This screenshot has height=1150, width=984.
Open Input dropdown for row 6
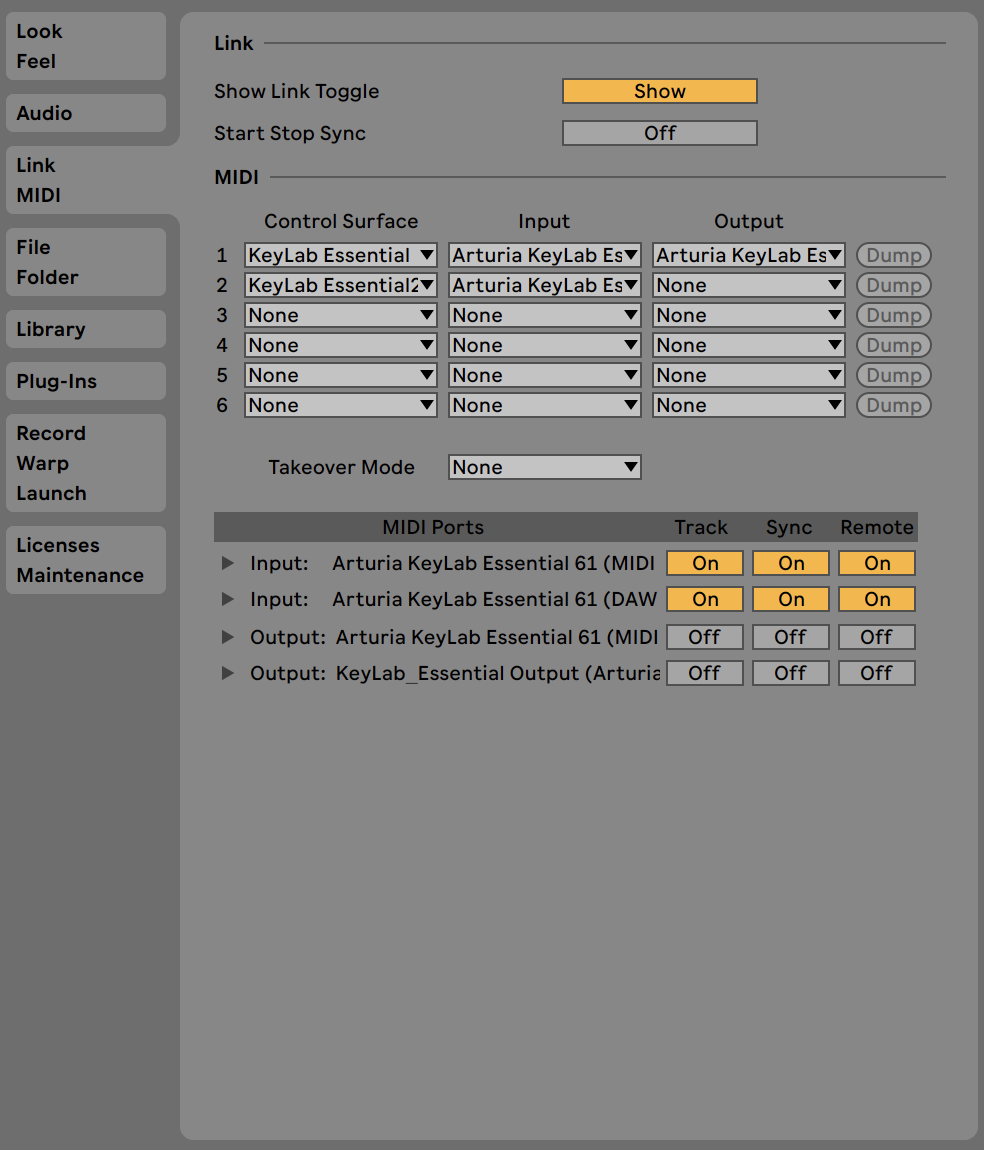pos(545,406)
